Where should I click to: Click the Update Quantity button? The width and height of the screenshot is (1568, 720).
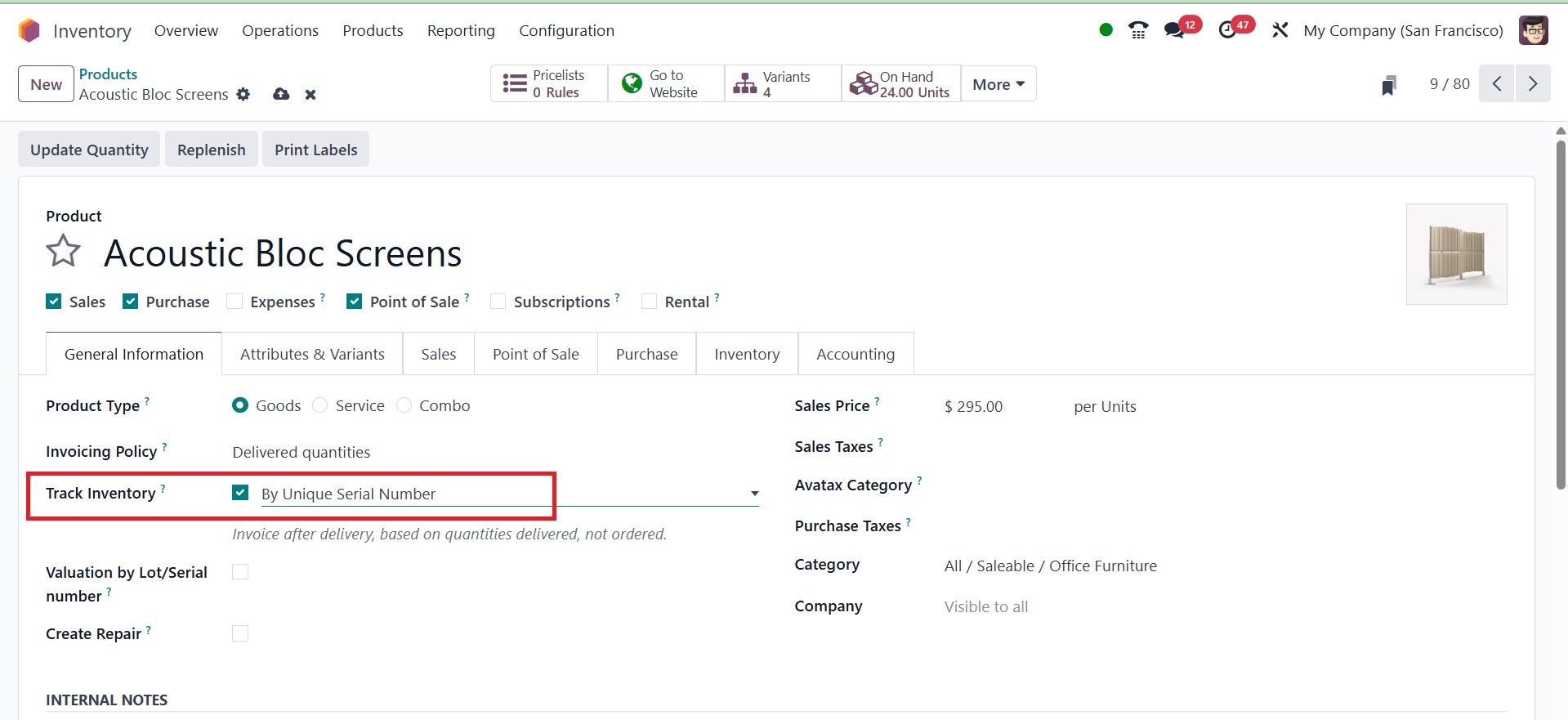89,150
